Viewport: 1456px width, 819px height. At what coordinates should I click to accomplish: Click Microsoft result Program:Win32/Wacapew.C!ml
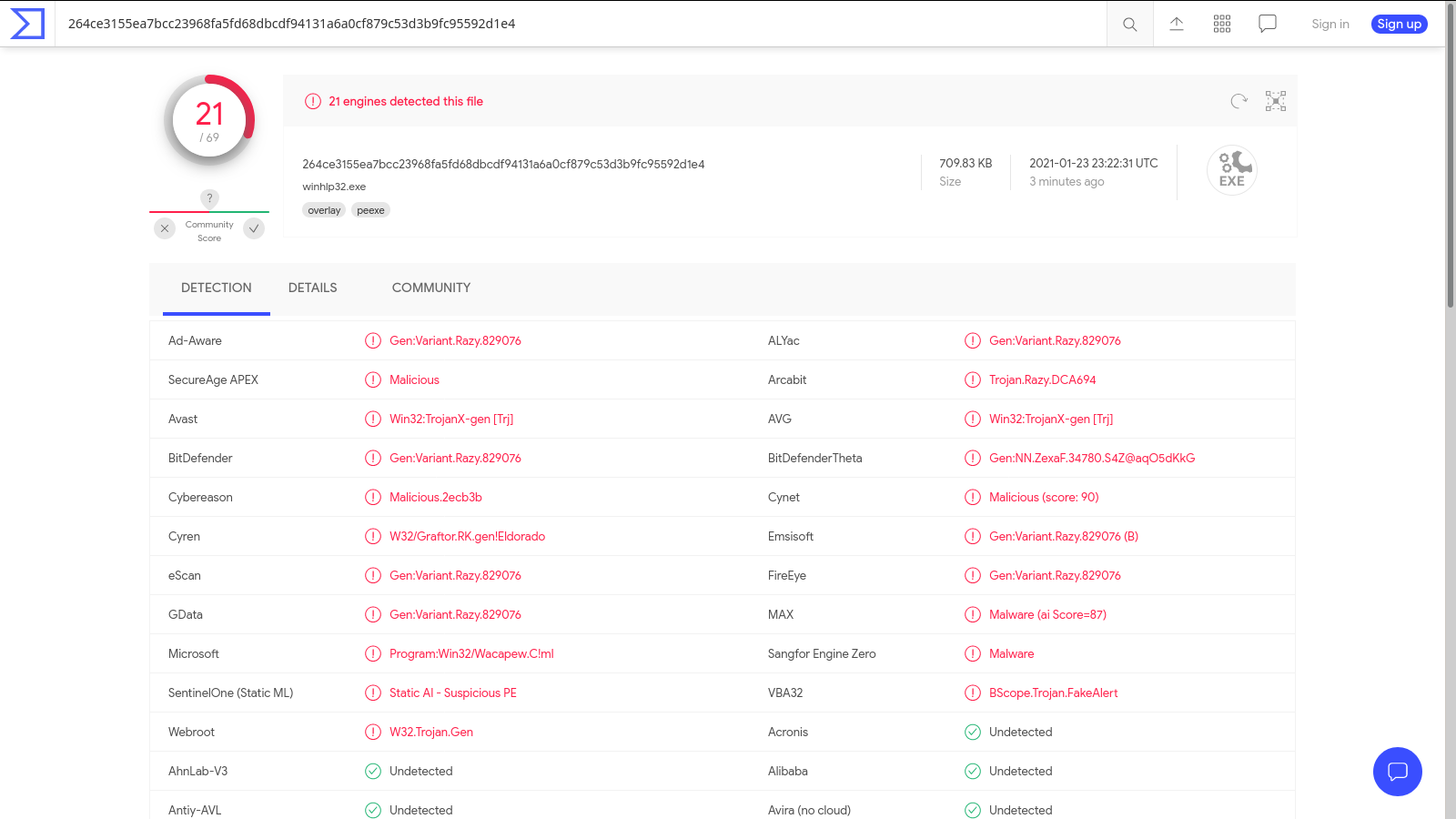tap(471, 653)
